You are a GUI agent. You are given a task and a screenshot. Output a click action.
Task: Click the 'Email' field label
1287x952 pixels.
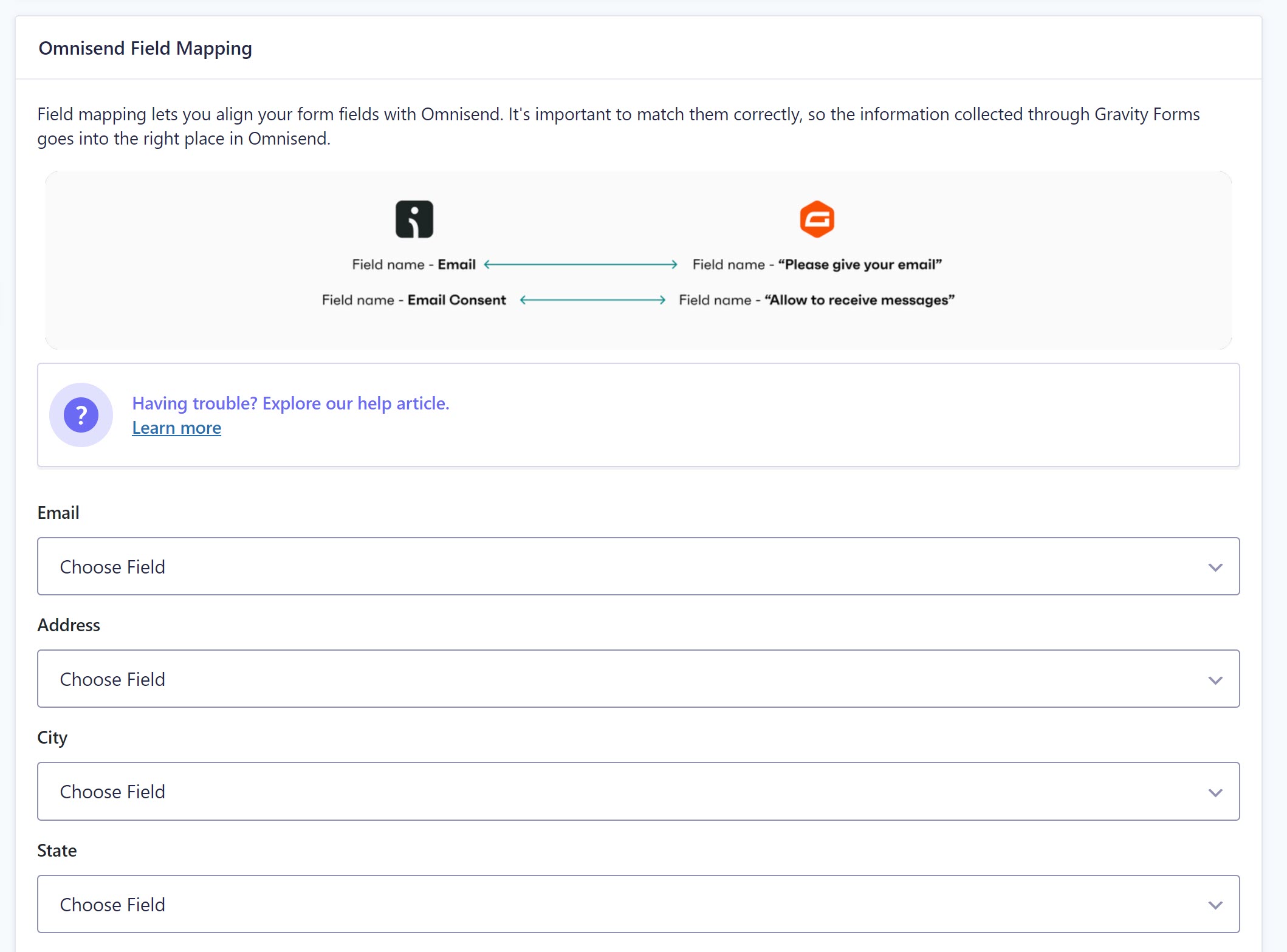pos(58,513)
